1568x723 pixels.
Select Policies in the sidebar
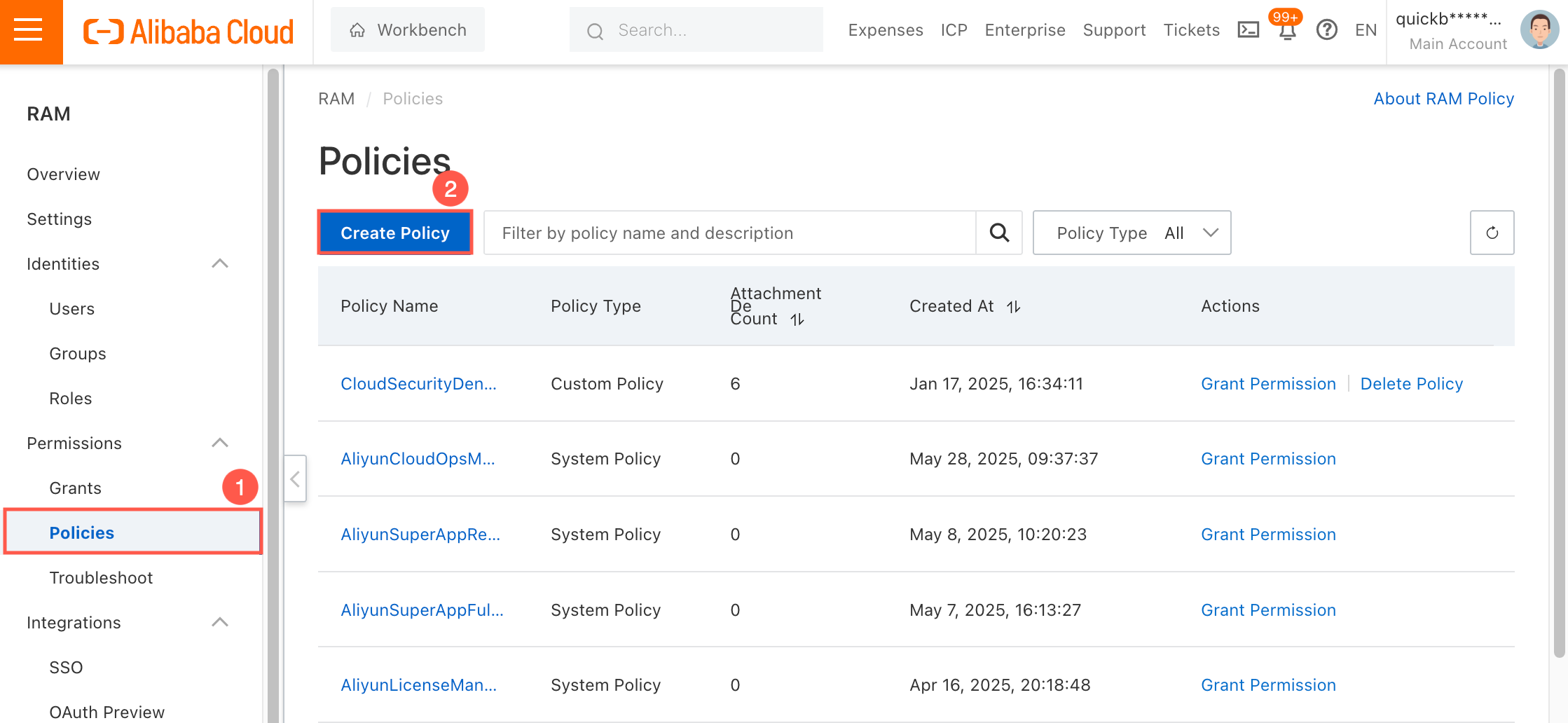click(x=132, y=532)
